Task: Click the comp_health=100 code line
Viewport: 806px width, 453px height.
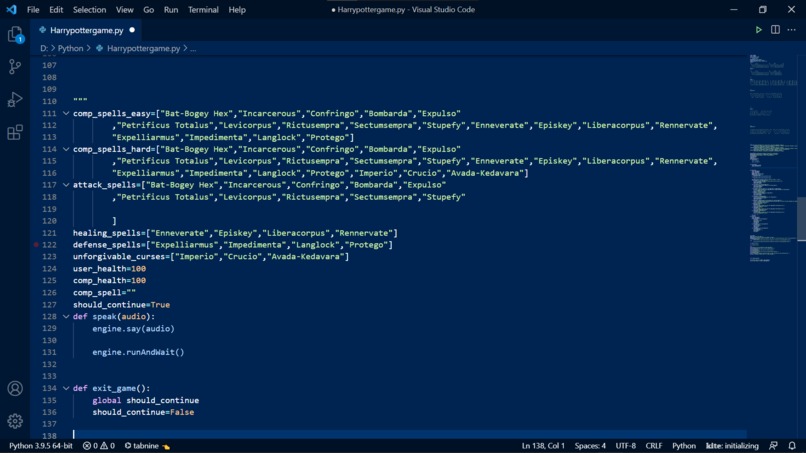Action: (109, 280)
